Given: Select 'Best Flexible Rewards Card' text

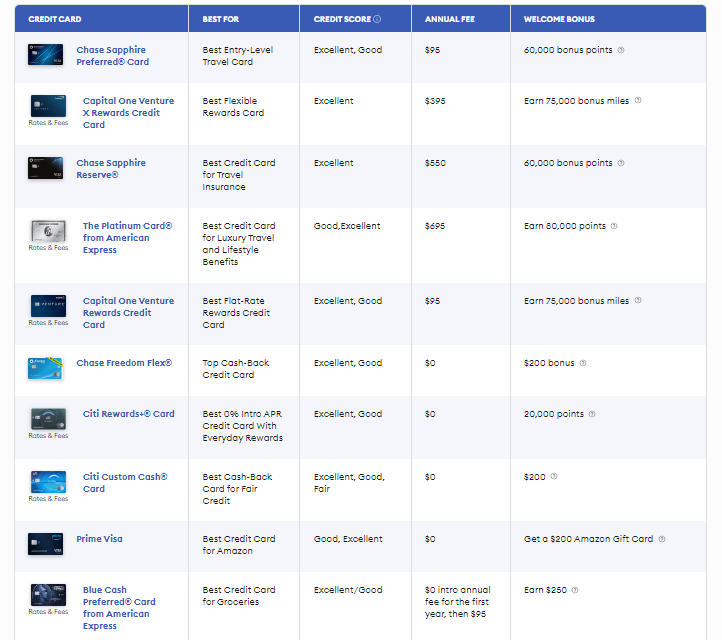Looking at the screenshot, I should [233, 107].
